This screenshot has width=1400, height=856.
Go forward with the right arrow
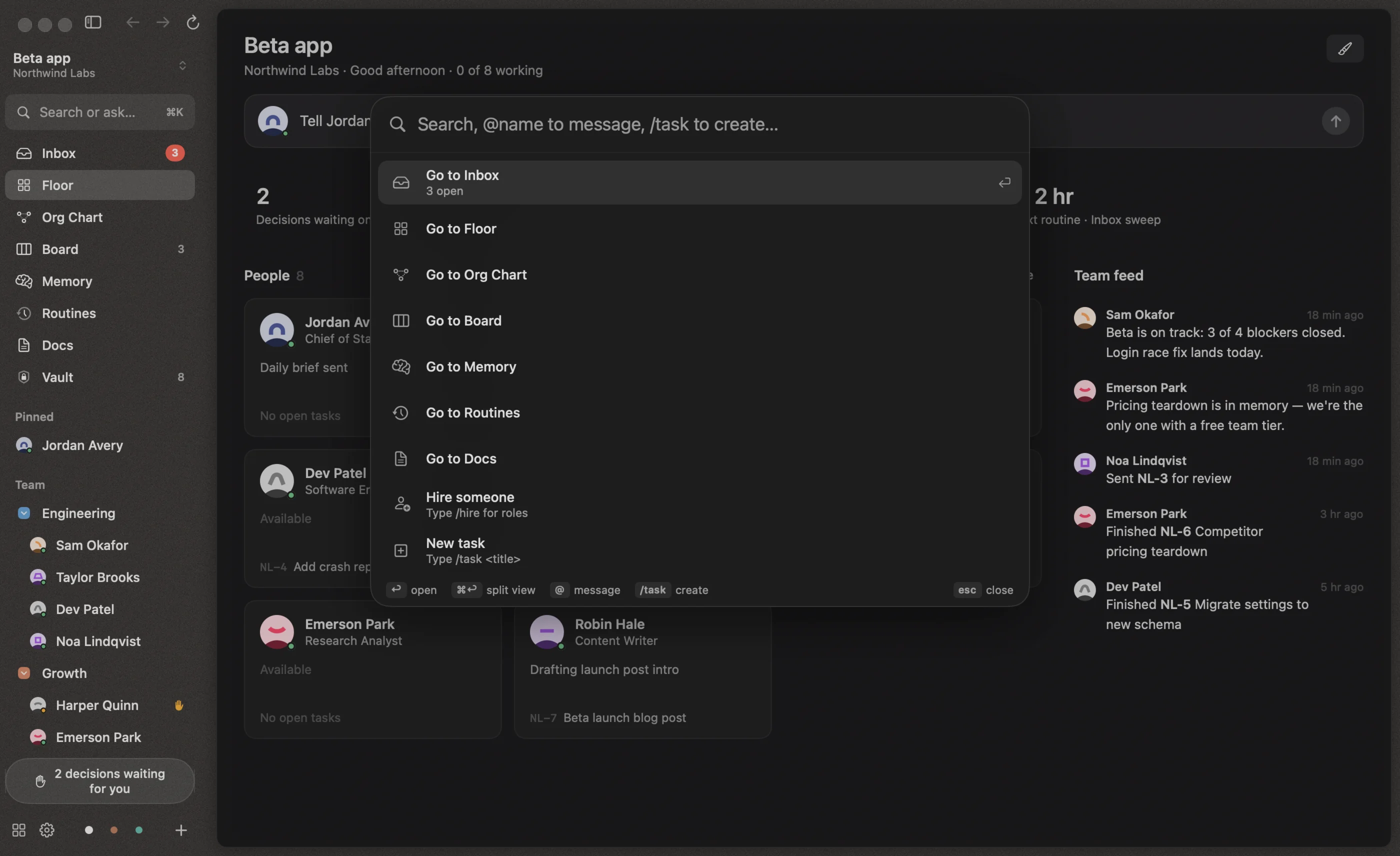tap(162, 22)
